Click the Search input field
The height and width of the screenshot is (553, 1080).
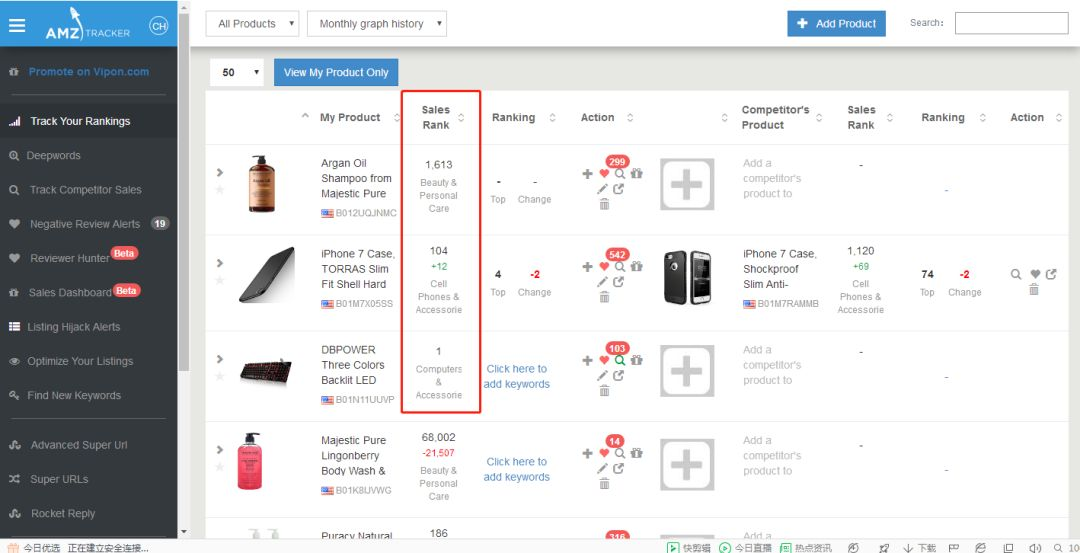point(1011,23)
